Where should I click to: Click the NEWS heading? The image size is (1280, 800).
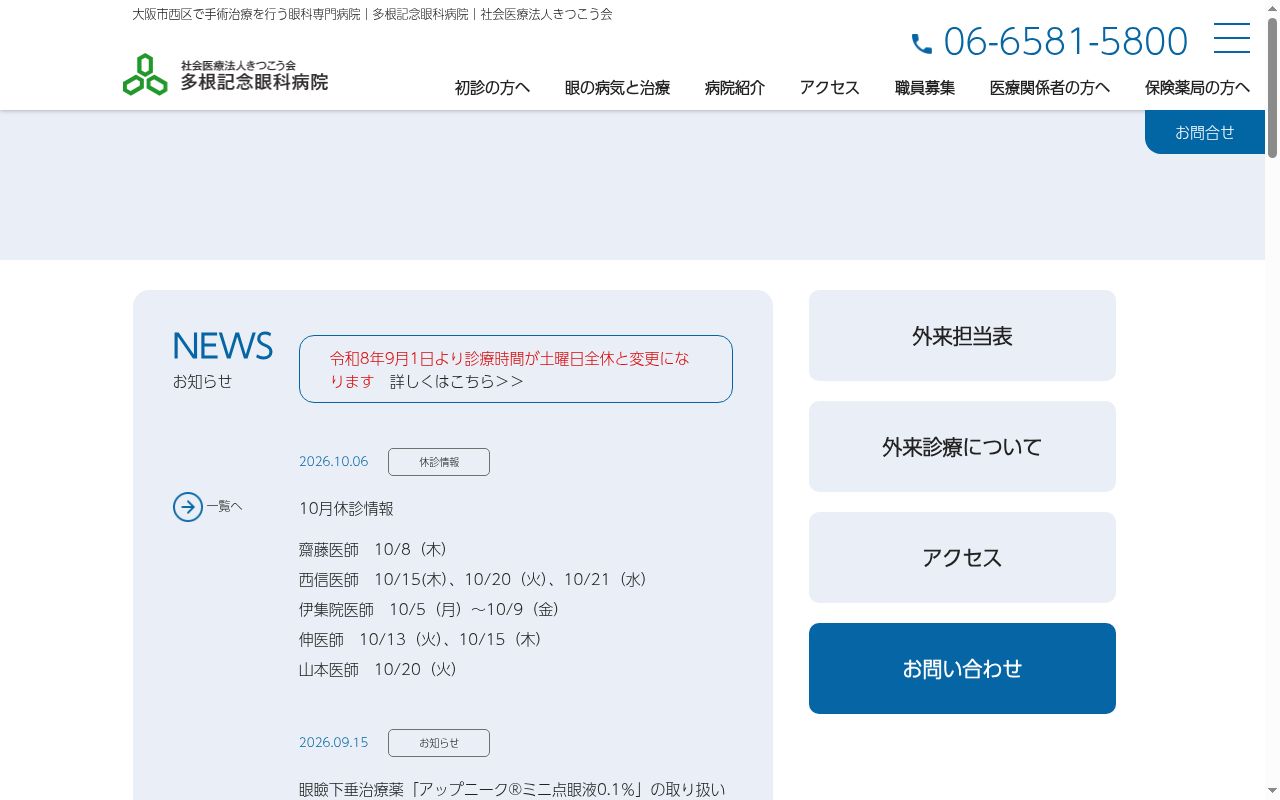[x=223, y=346]
